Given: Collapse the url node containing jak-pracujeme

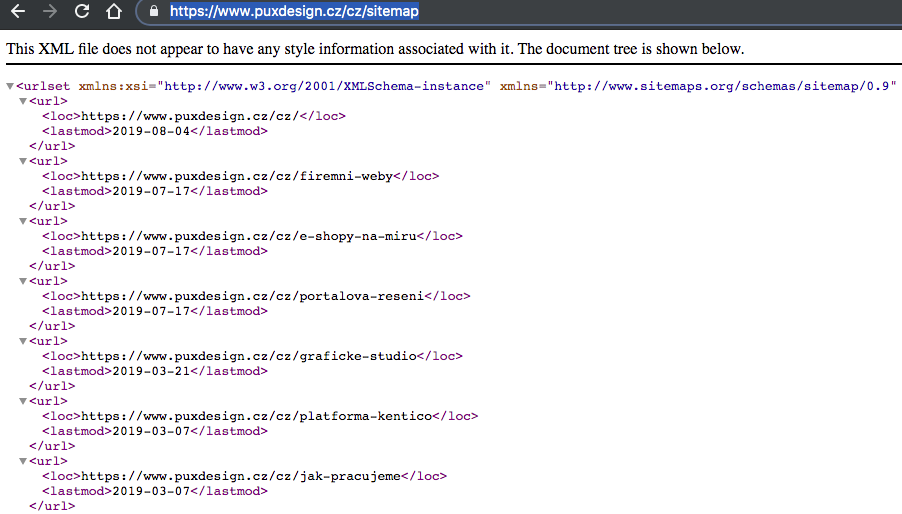Looking at the screenshot, I should (x=23, y=461).
